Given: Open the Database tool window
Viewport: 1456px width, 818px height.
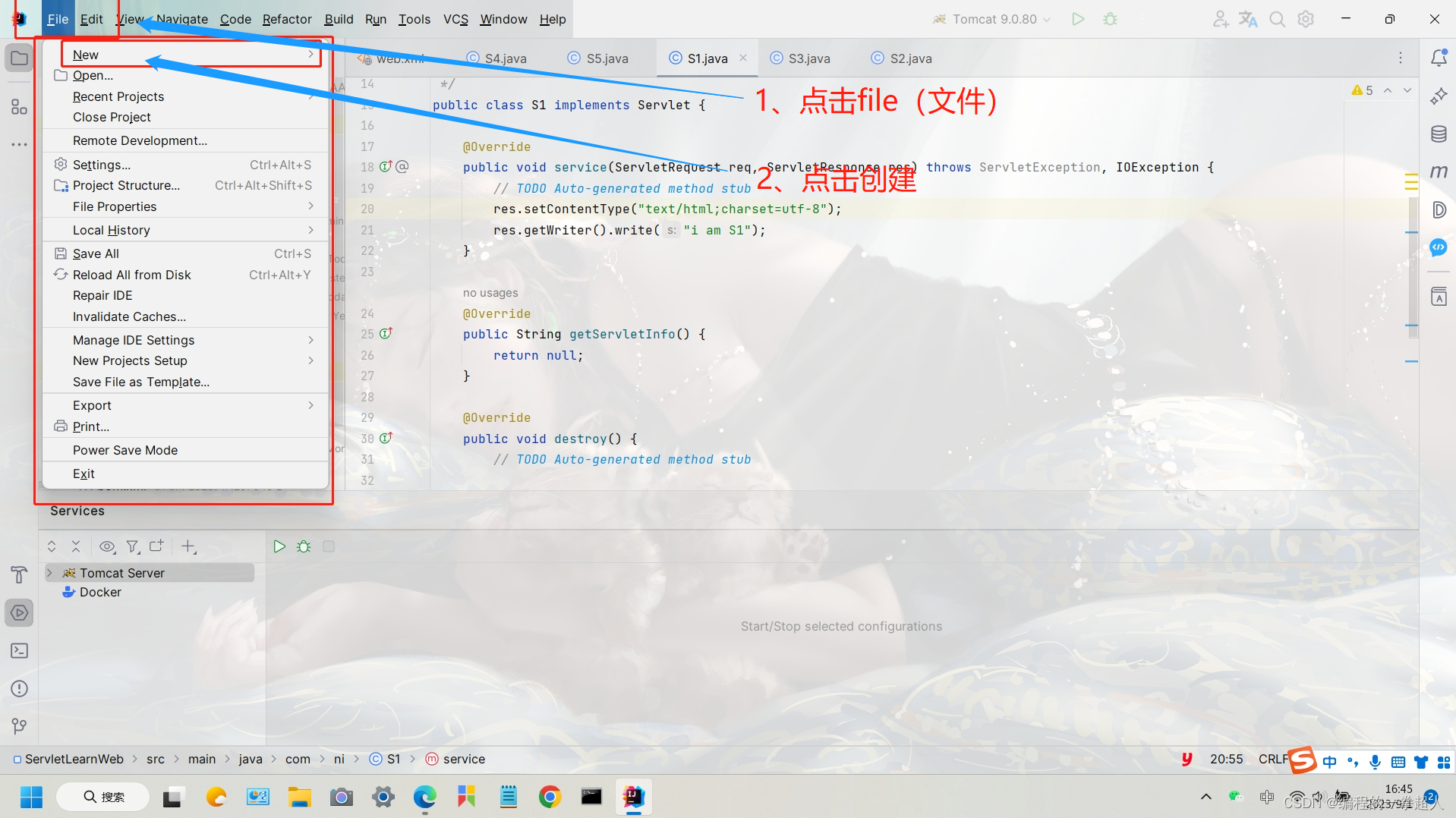Looking at the screenshot, I should click(x=1439, y=134).
